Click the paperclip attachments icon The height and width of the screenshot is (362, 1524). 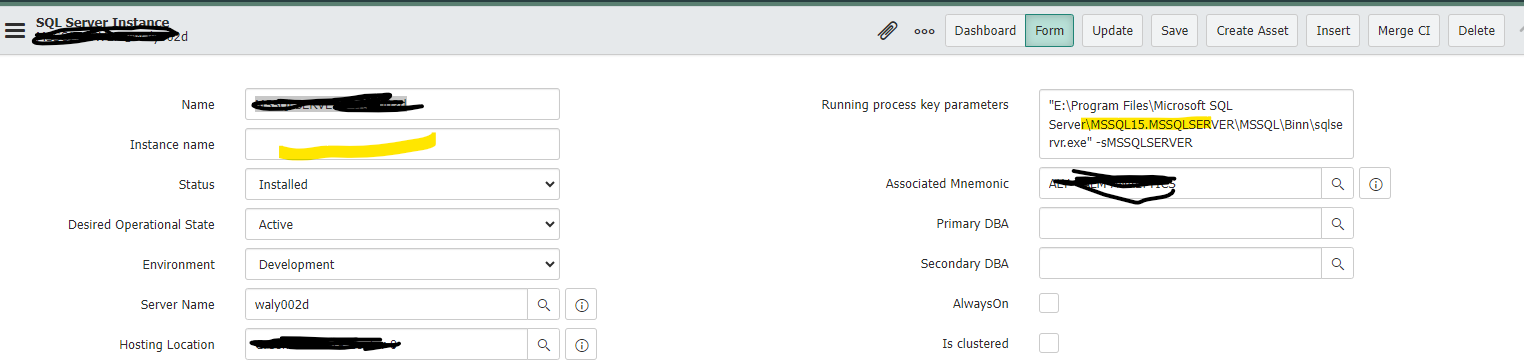tap(887, 30)
